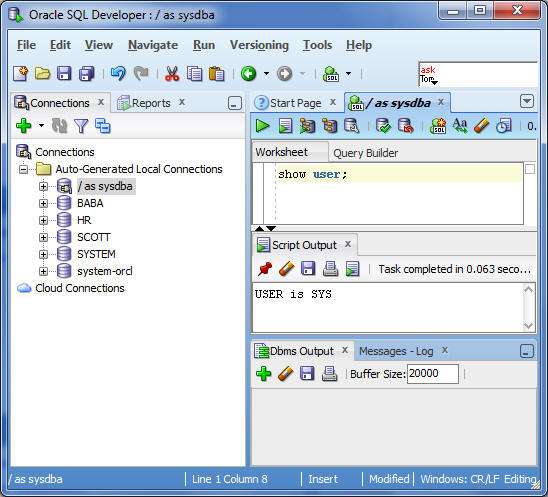Screen dimensions: 548x497
Task: Click the To Upper/Lower/InitCap Aa icon
Action: click(460, 126)
